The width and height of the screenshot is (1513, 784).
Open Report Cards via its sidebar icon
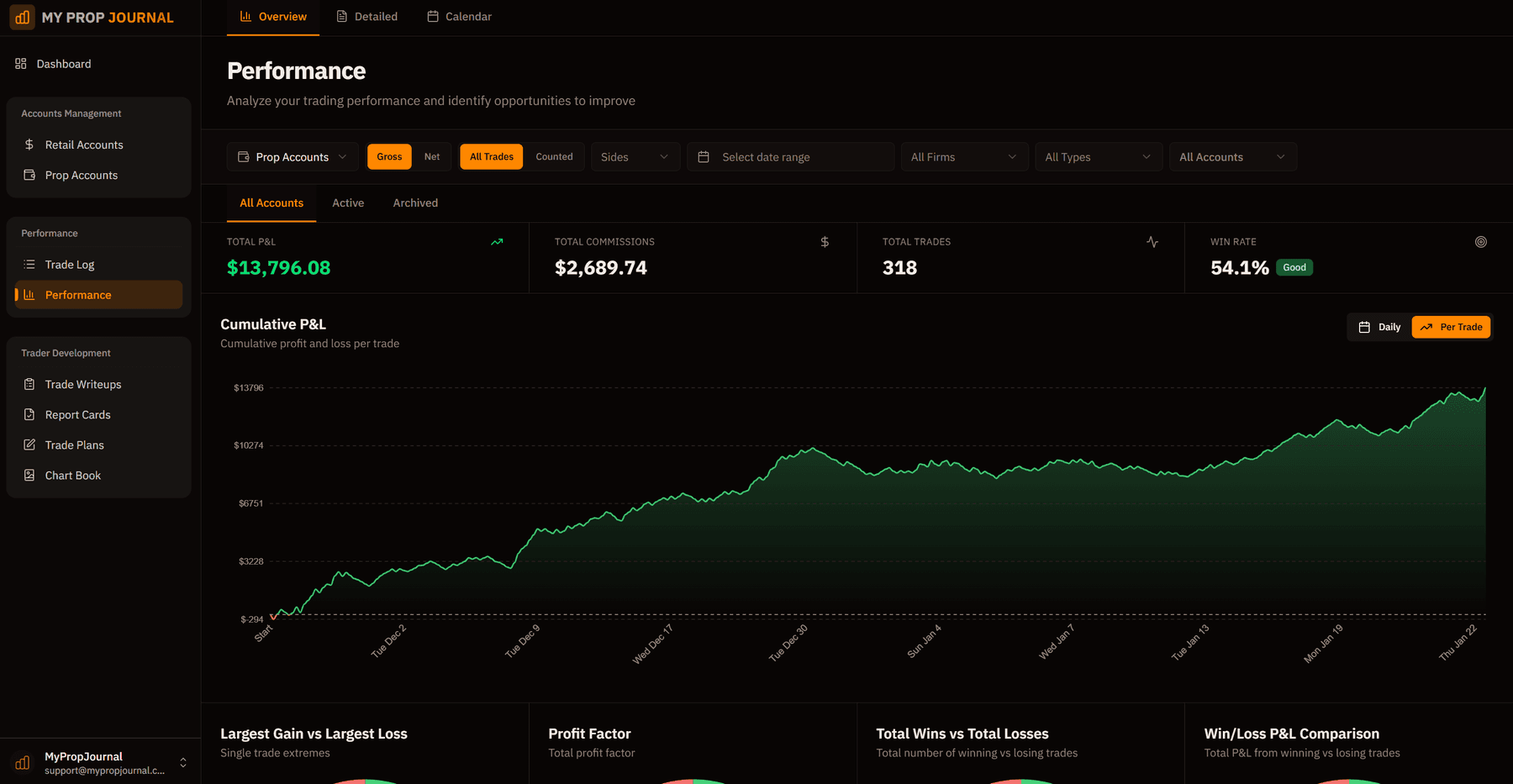[x=29, y=414]
